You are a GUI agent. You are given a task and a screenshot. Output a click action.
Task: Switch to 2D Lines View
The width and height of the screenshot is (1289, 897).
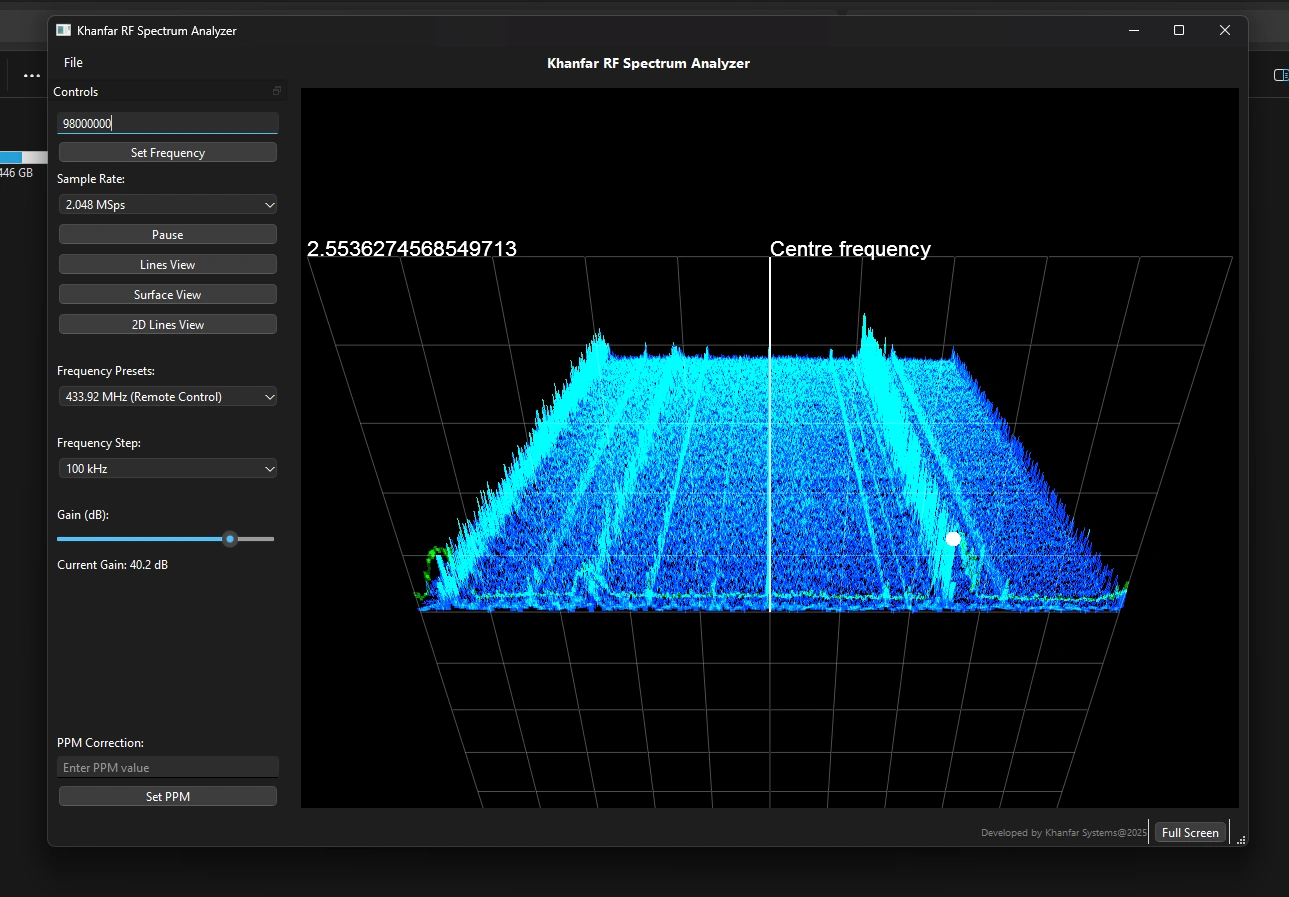[167, 324]
